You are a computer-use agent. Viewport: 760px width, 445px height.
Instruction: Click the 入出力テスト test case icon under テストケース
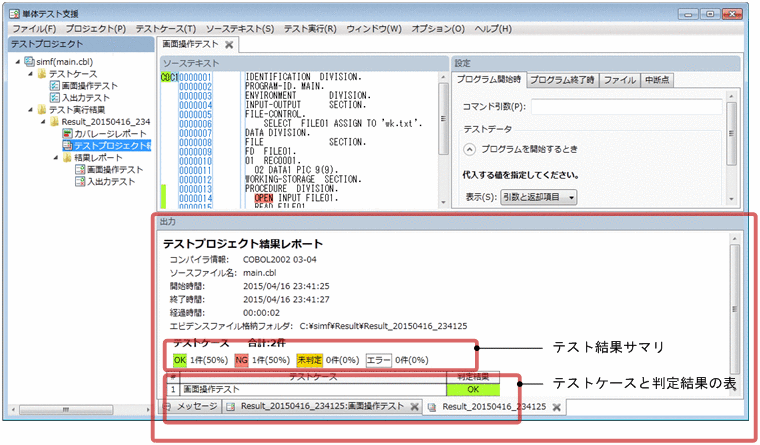click(55, 97)
